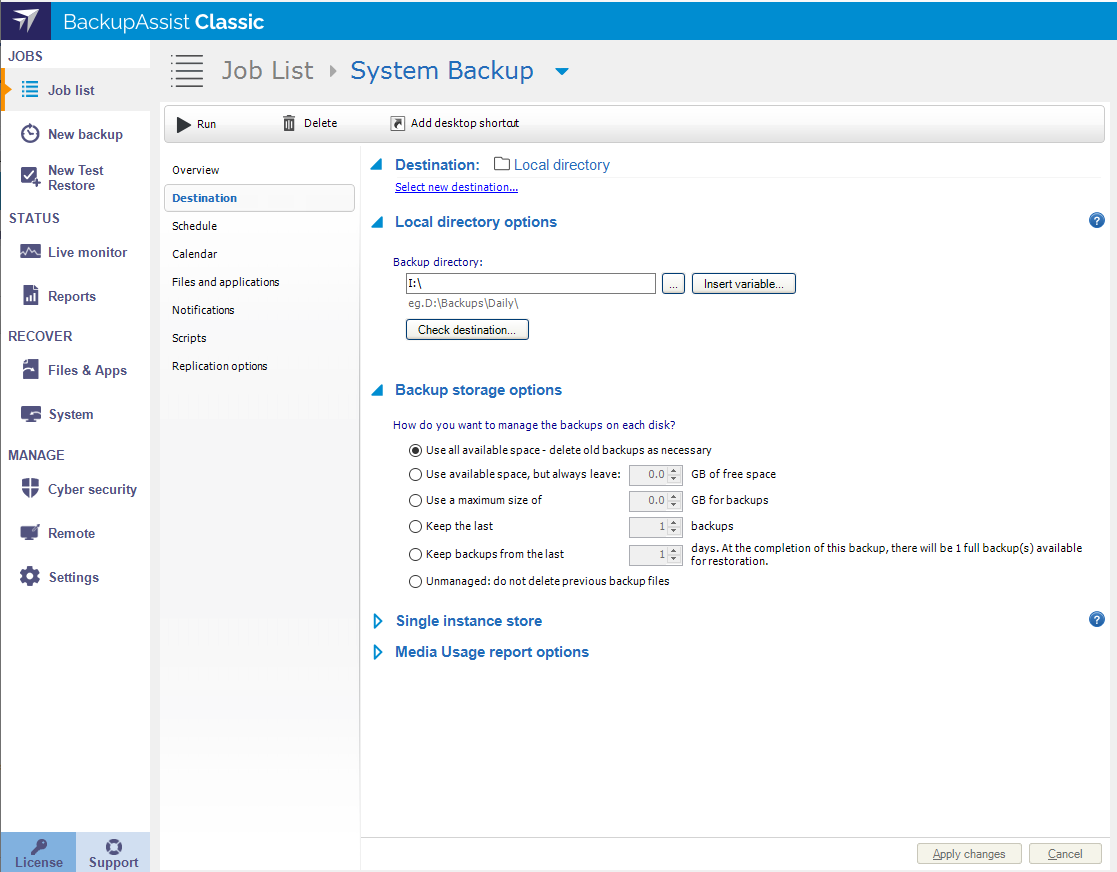Choose 'Unmanaged: do not delete previous backup files'
1117x872 pixels.
pyautogui.click(x=416, y=581)
